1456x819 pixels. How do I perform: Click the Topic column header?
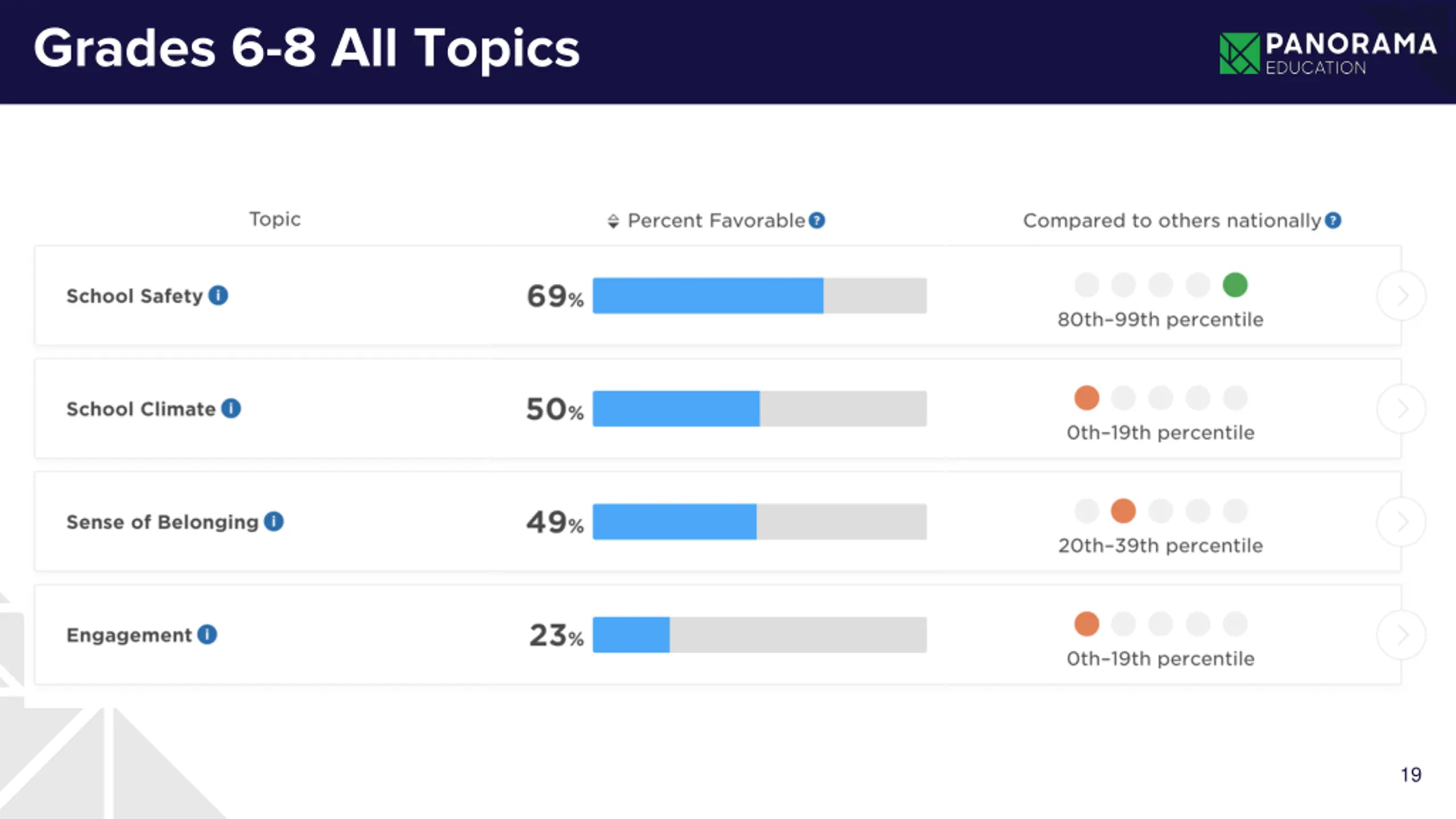point(275,219)
